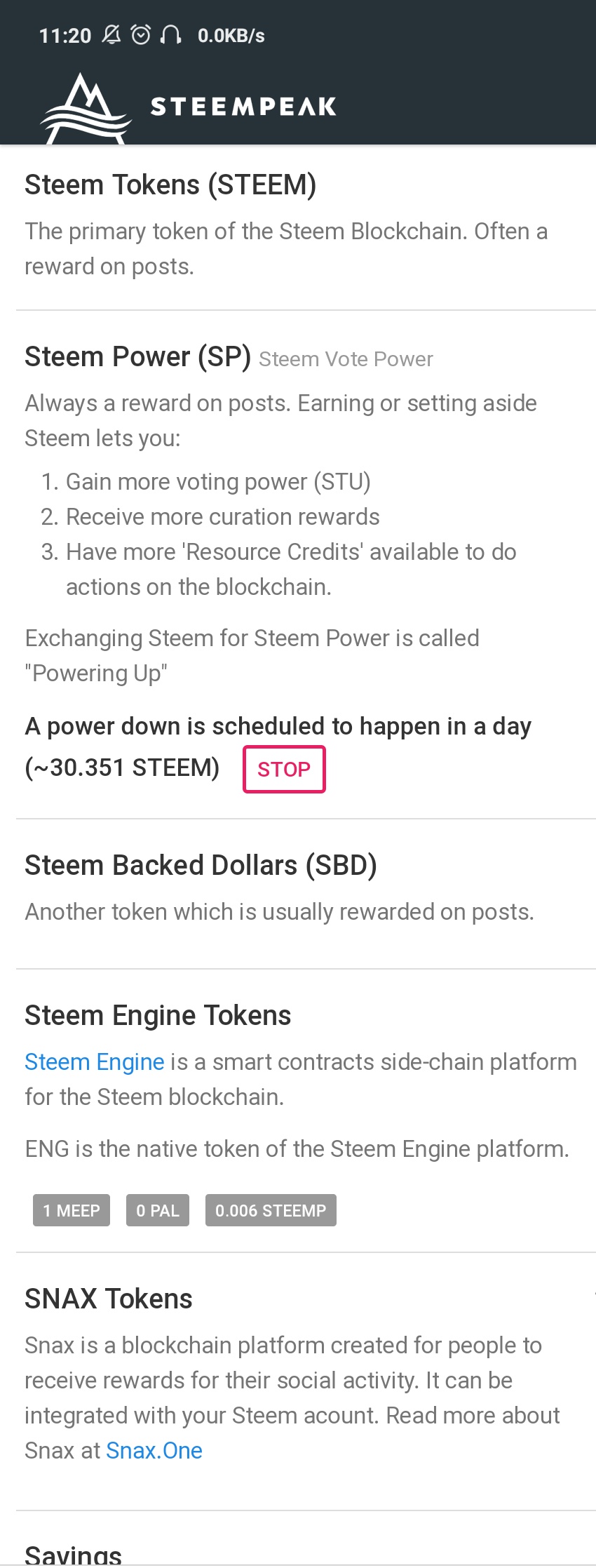Tap the Steem Engine Tokens heading

(158, 1016)
